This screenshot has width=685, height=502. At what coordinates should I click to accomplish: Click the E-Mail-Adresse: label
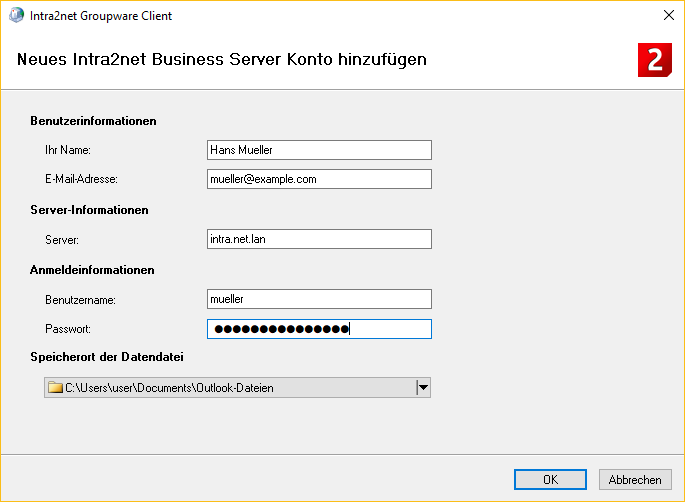pyautogui.click(x=81, y=179)
